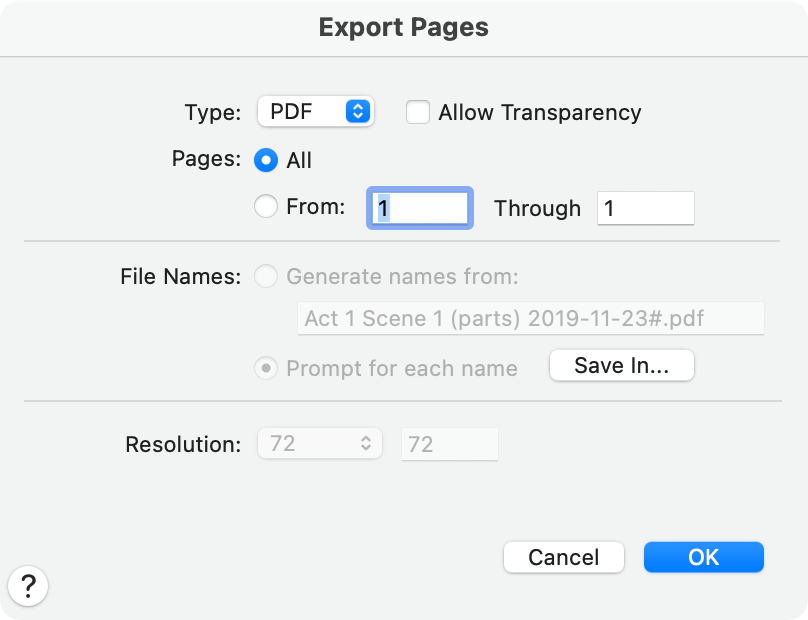808x620 pixels.
Task: Toggle the Allow Transparency checkbox off
Action: tap(417, 112)
